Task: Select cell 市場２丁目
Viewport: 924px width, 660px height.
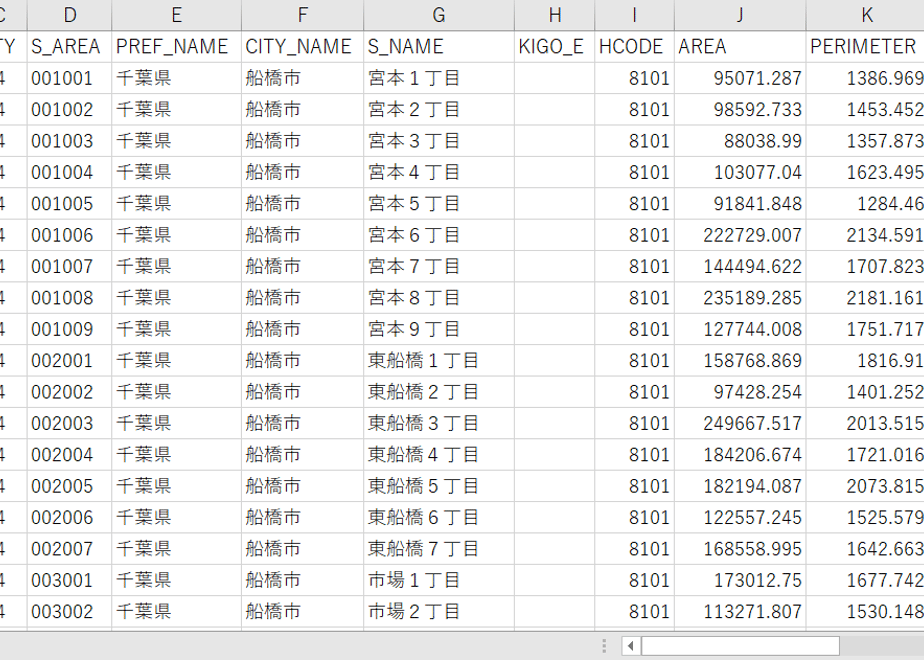Action: click(x=439, y=611)
